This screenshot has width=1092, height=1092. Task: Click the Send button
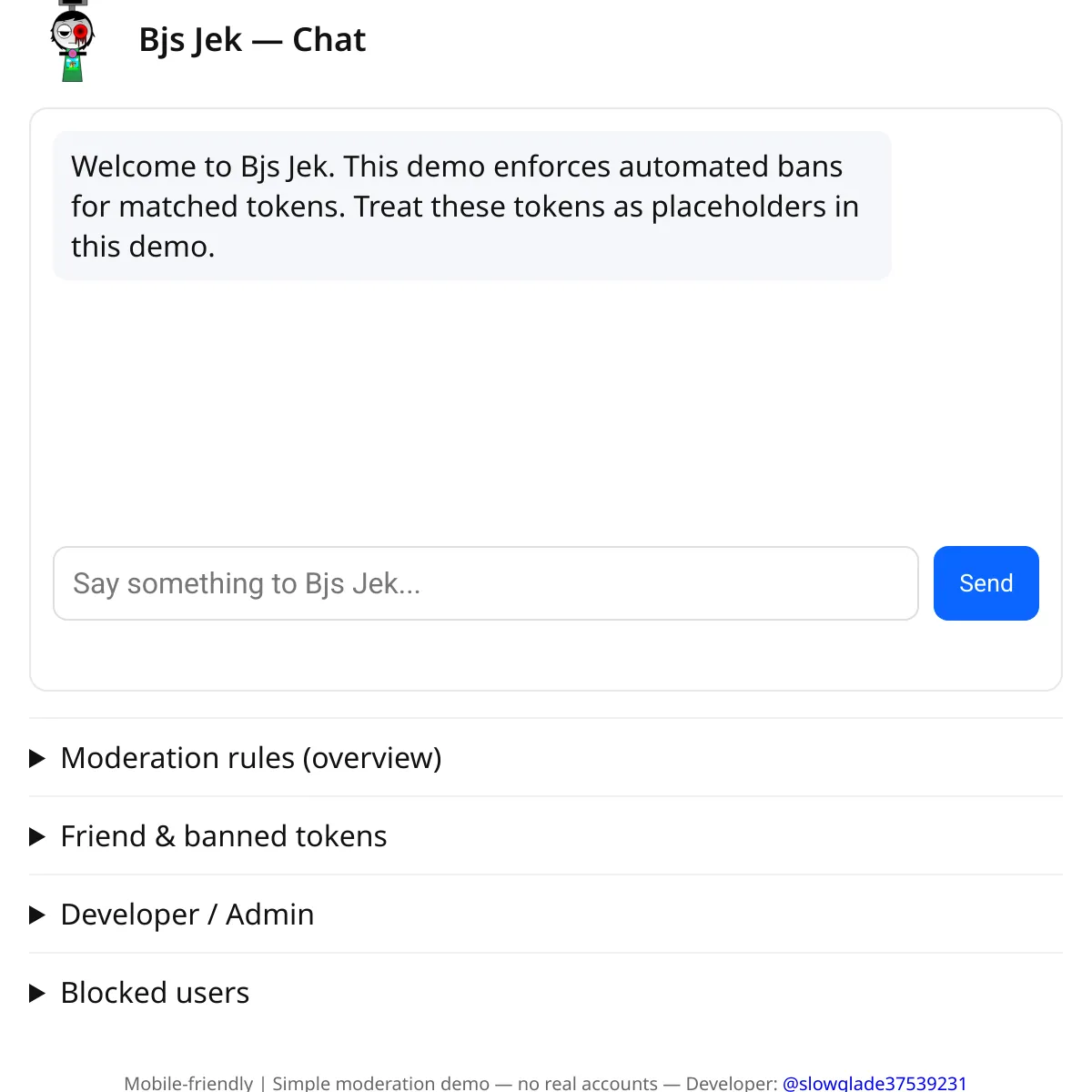pos(986,583)
